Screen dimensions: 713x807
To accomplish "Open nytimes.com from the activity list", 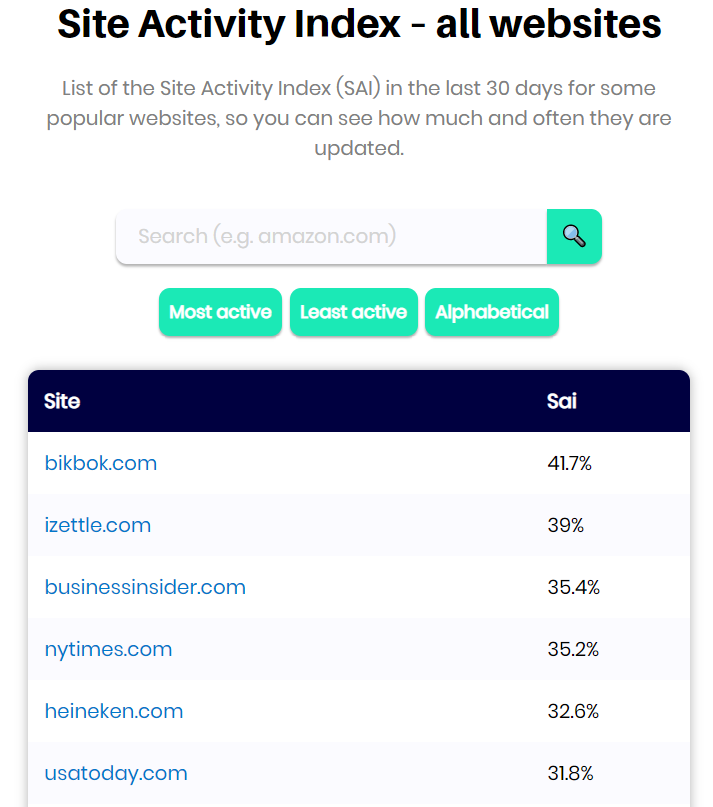I will coord(108,649).
